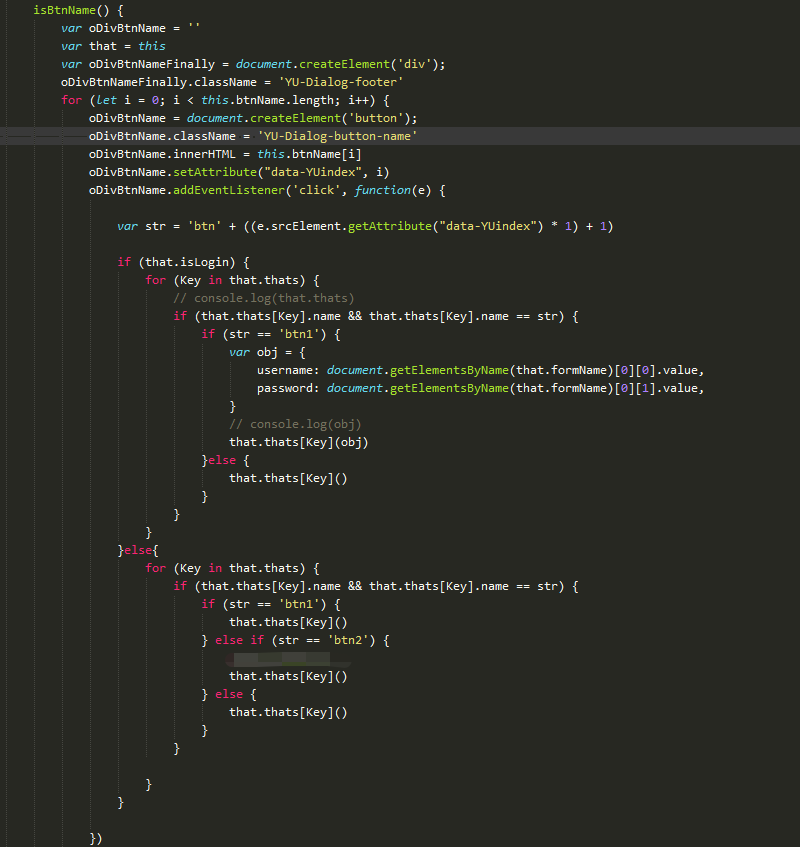Click the 'if (that.isLogin)' condition
The image size is (800, 847).
click(177, 263)
